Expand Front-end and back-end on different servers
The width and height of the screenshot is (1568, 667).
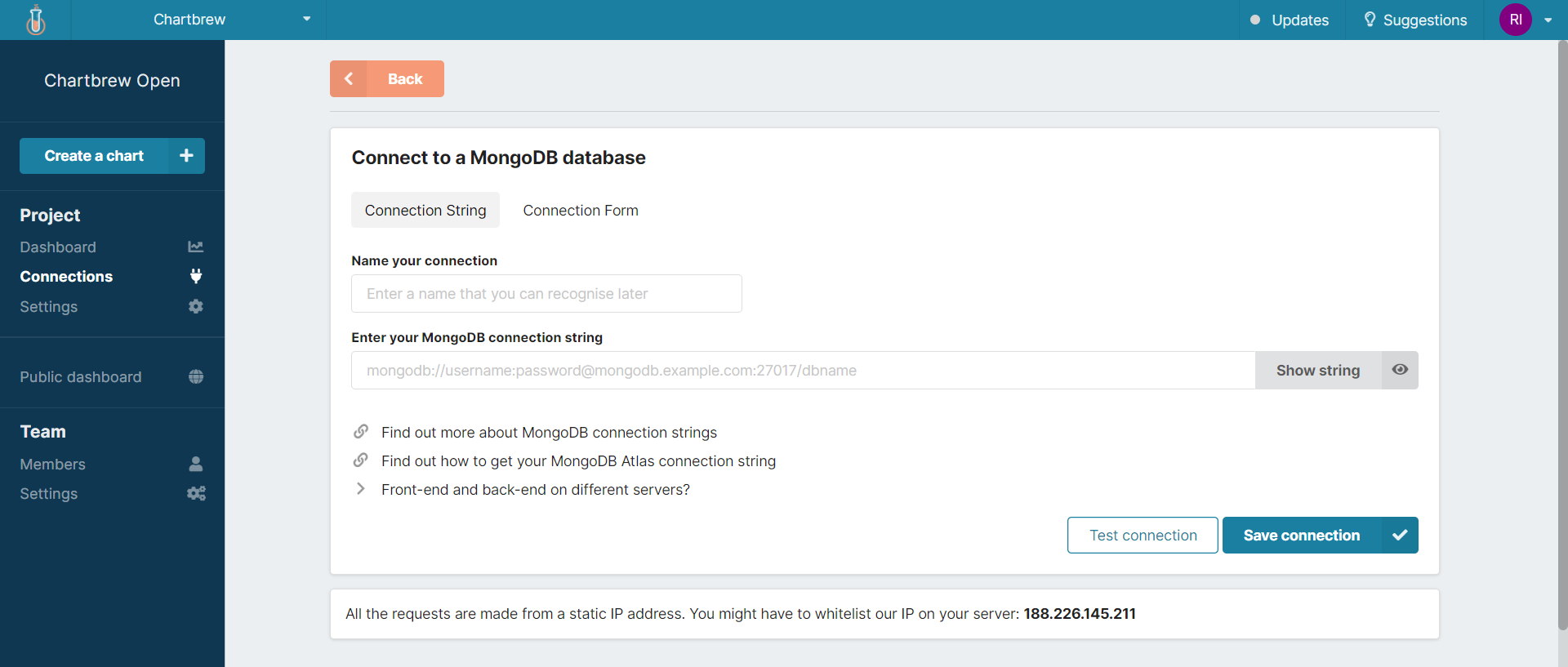pos(536,489)
